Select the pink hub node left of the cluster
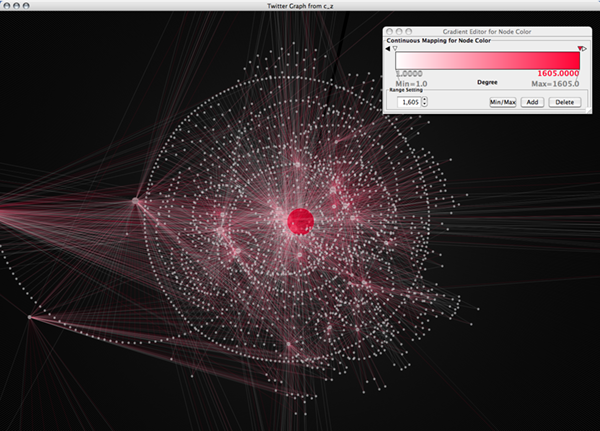This screenshot has width=600, height=431. click(135, 201)
